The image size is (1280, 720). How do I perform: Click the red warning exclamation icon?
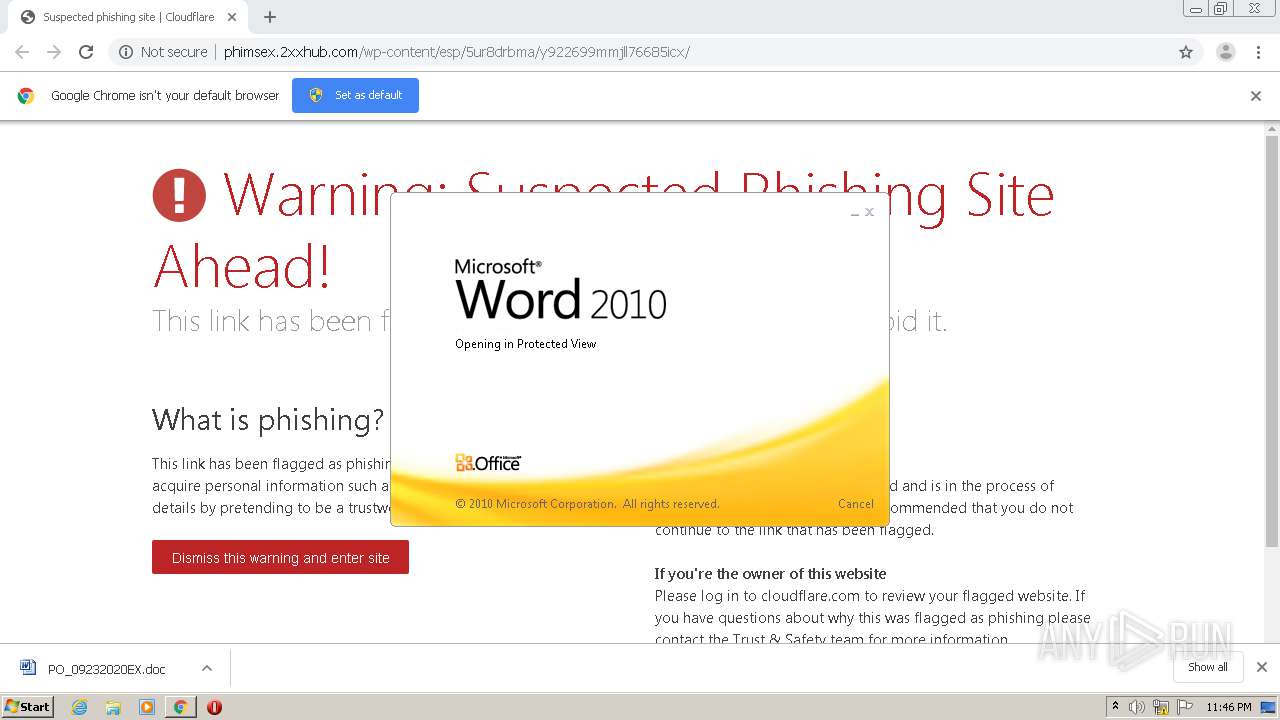pyautogui.click(x=179, y=195)
